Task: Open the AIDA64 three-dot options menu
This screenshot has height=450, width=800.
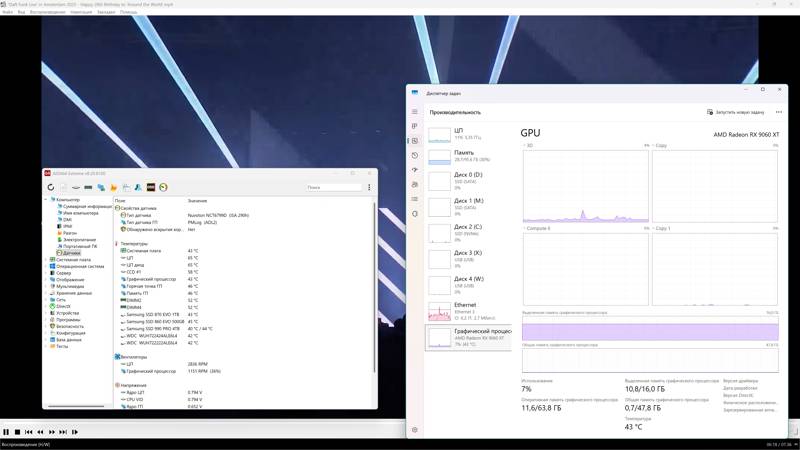Action: [x=369, y=187]
